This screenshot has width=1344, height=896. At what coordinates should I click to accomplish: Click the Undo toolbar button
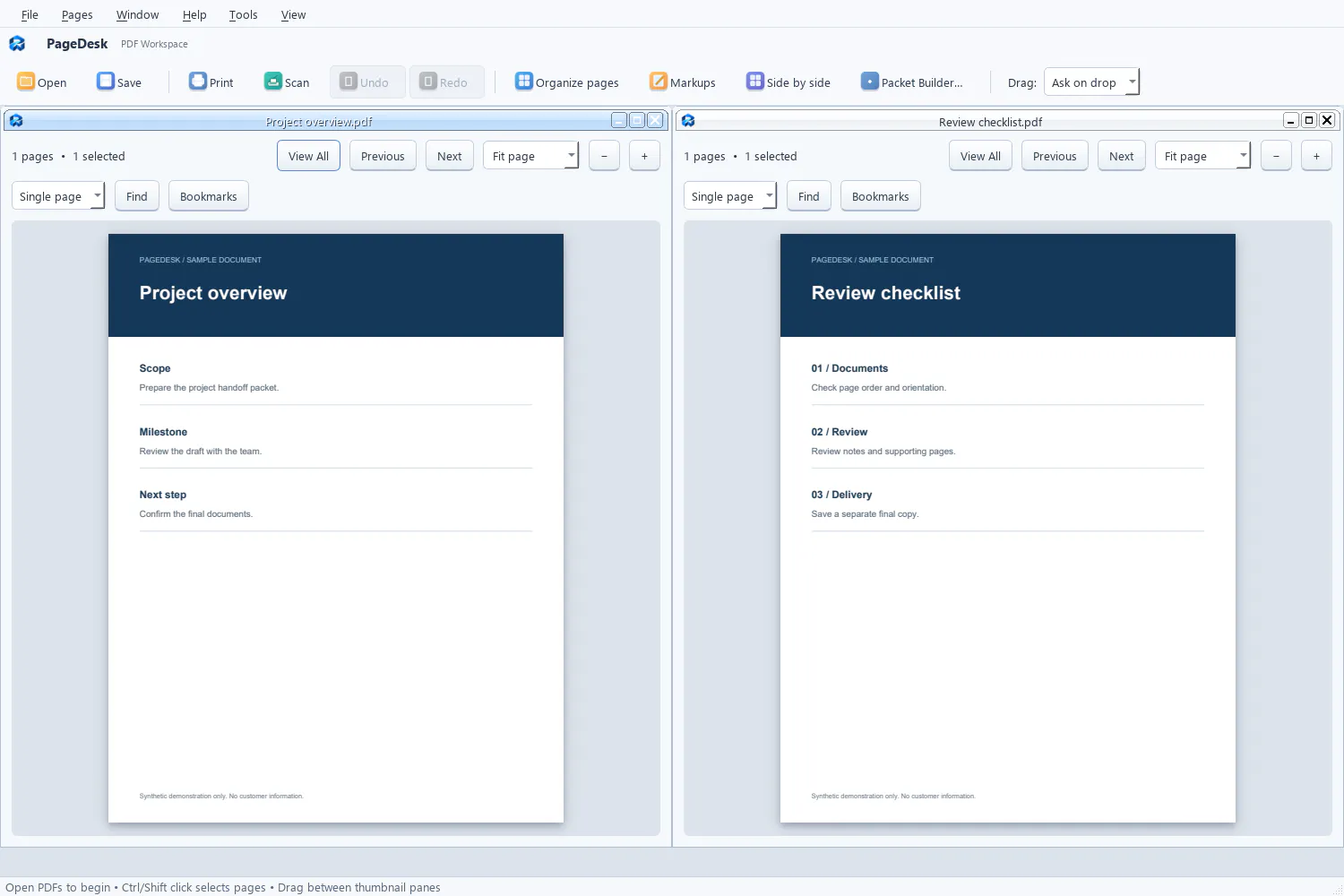[x=367, y=82]
